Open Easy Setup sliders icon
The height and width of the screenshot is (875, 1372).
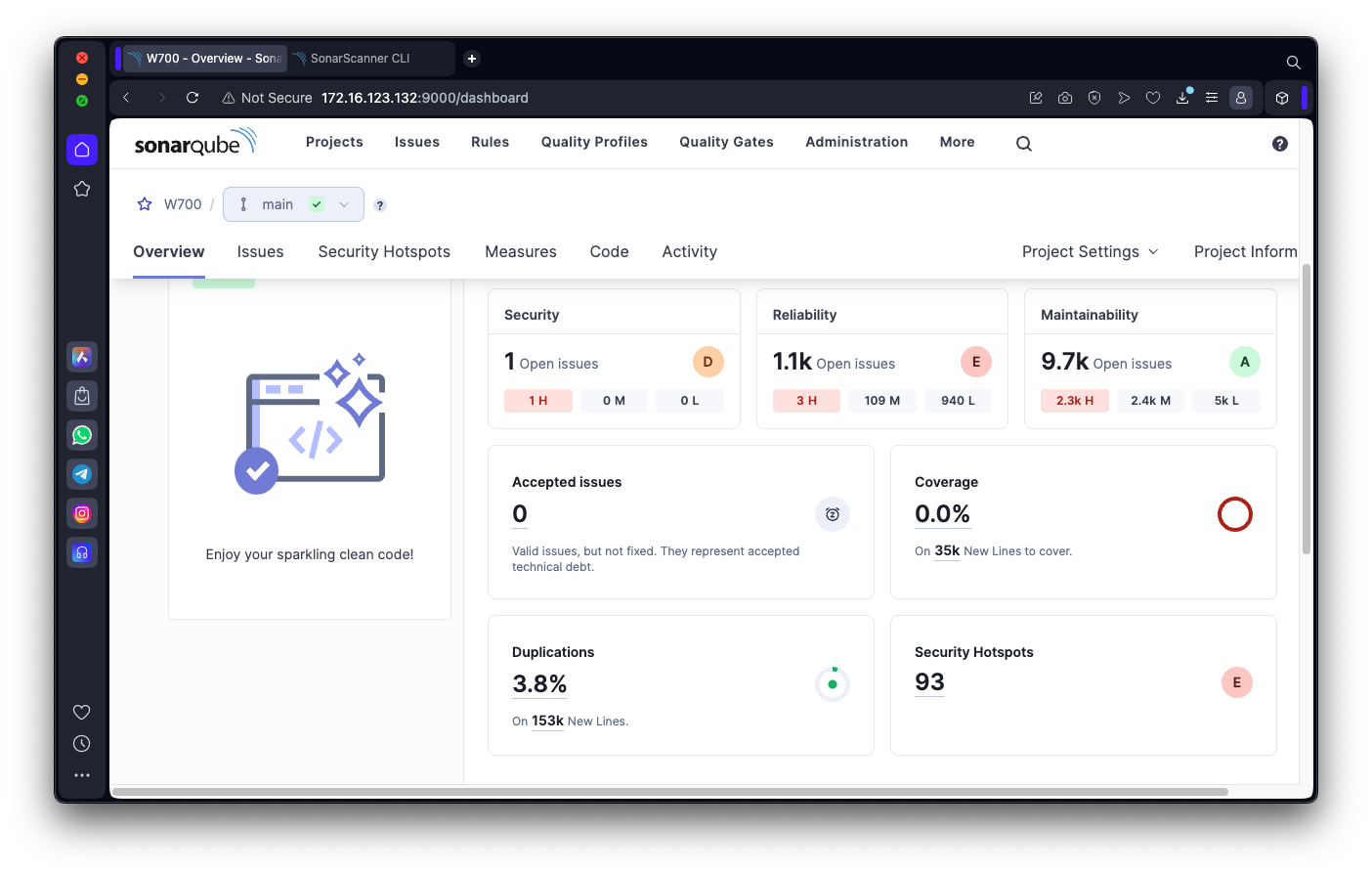coord(1212,98)
